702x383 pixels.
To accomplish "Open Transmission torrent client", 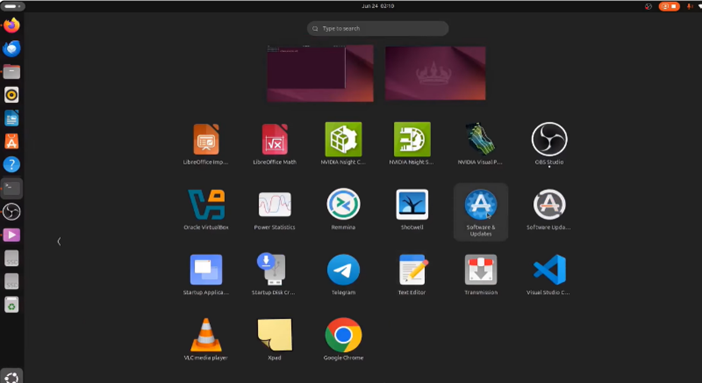I will pos(480,275).
